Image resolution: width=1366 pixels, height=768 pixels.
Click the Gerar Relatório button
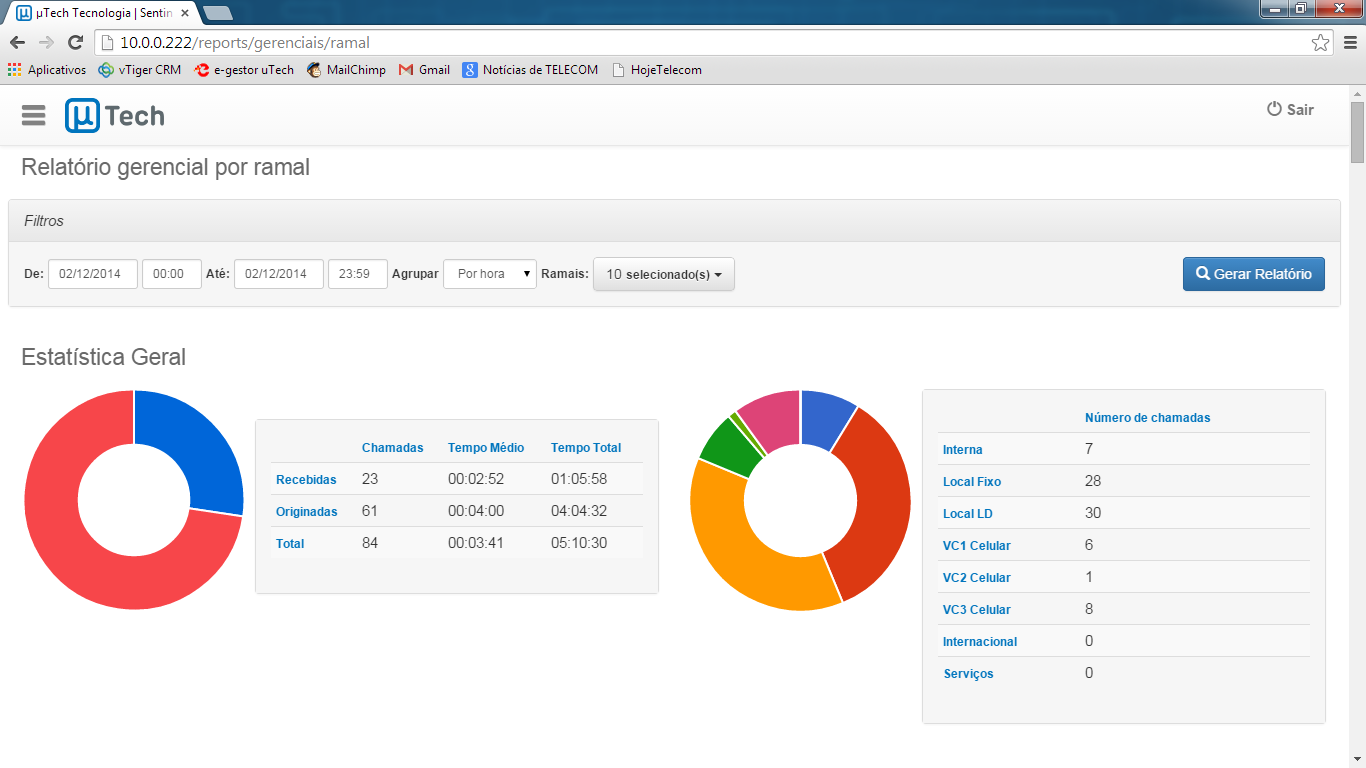(1254, 274)
